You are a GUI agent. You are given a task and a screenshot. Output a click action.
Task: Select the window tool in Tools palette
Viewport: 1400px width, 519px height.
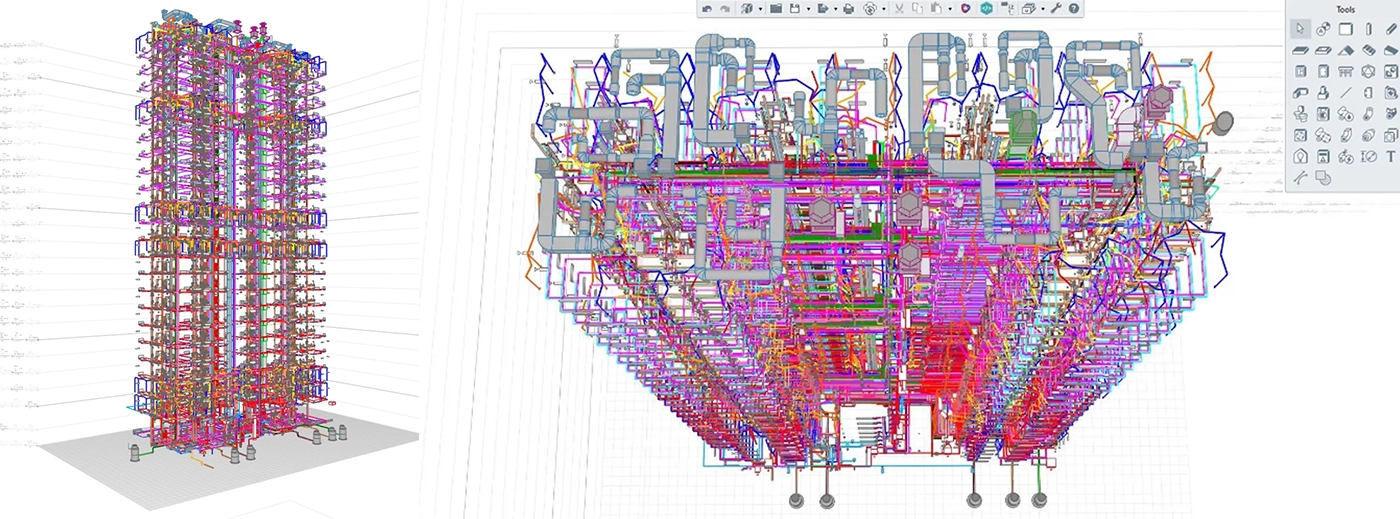(x=1299, y=71)
